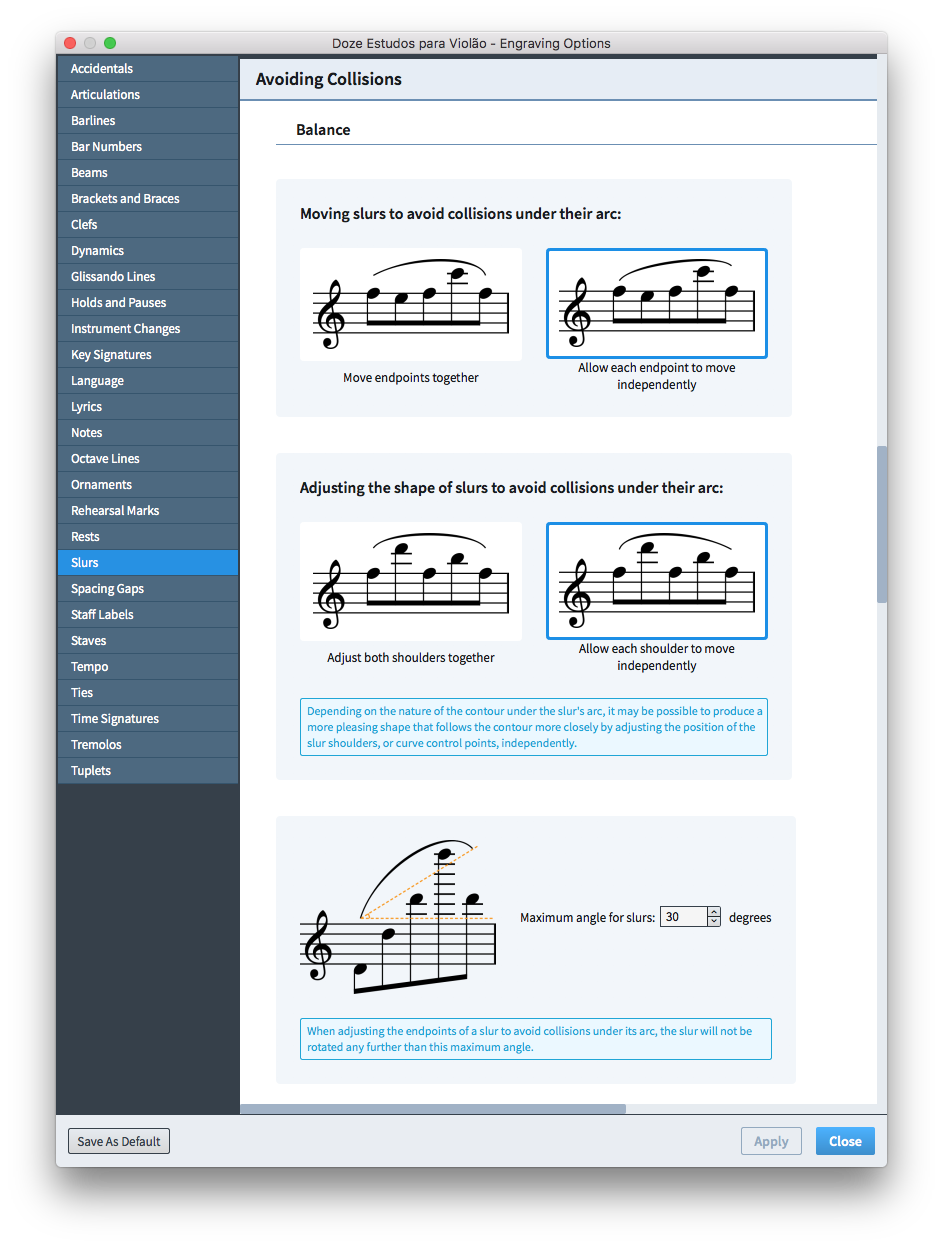This screenshot has width=943, height=1247.
Task: Click the horizontal scrollbar at bottom
Action: [x=433, y=1109]
